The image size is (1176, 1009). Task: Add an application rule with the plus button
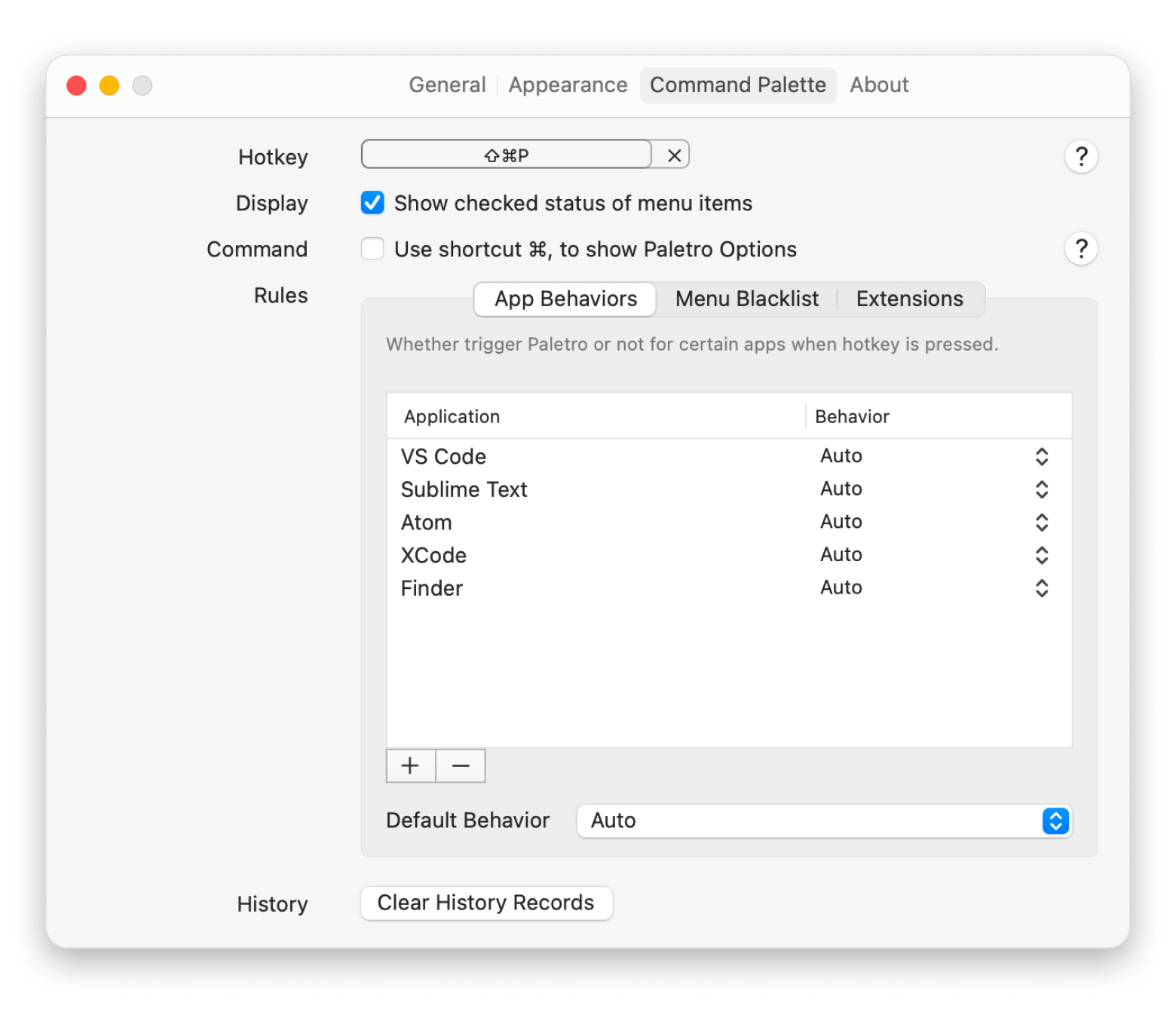[410, 766]
